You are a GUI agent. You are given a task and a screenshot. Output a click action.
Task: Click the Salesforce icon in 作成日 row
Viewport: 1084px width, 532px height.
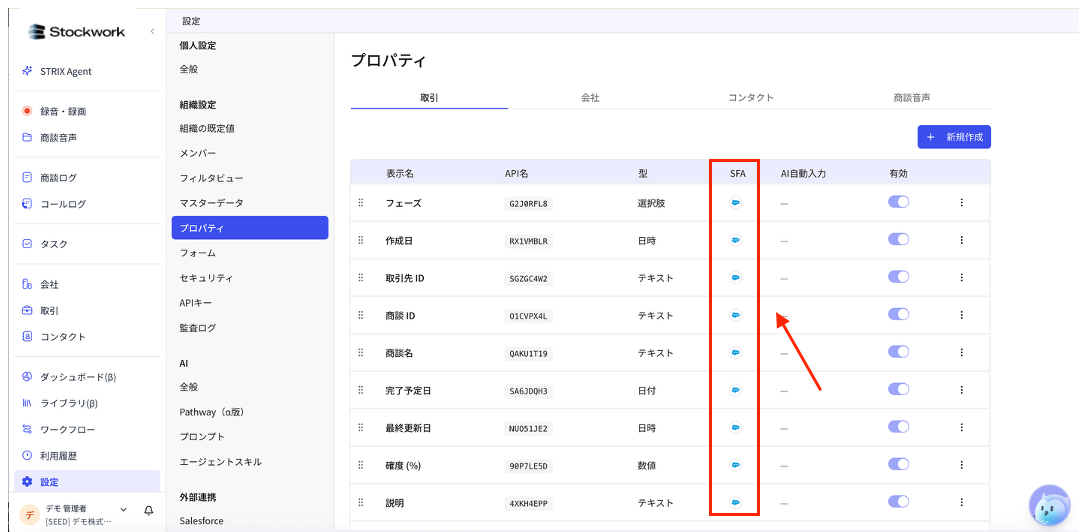(x=736, y=240)
